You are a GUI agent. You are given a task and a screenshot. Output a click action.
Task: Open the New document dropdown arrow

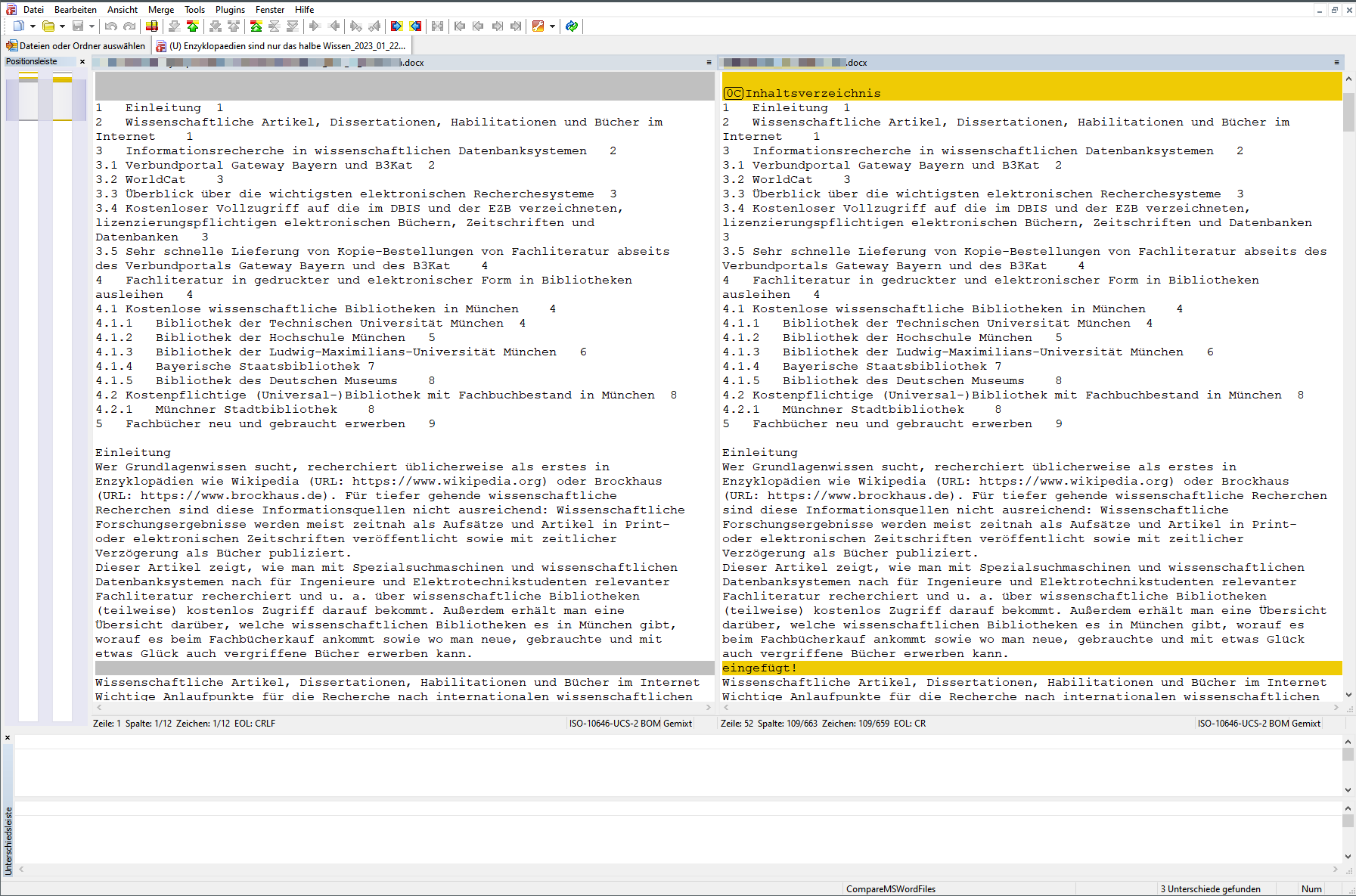[x=33, y=26]
